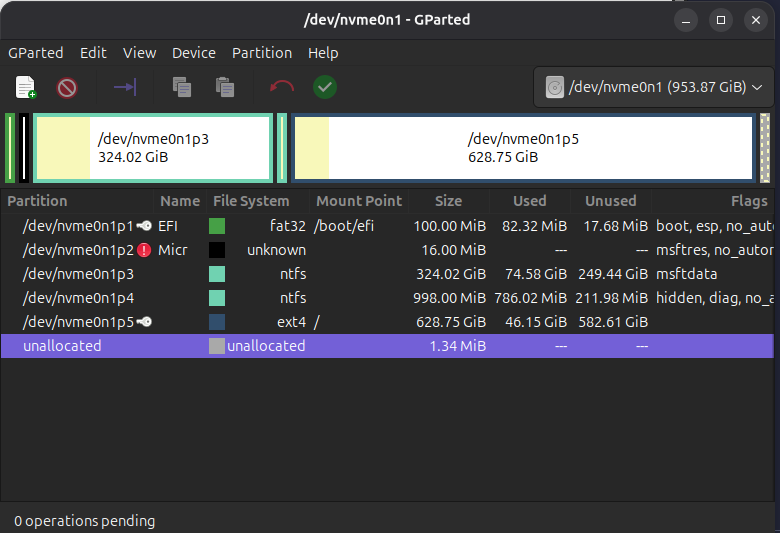Open the Device menu
This screenshot has width=780, height=533.
(x=194, y=53)
